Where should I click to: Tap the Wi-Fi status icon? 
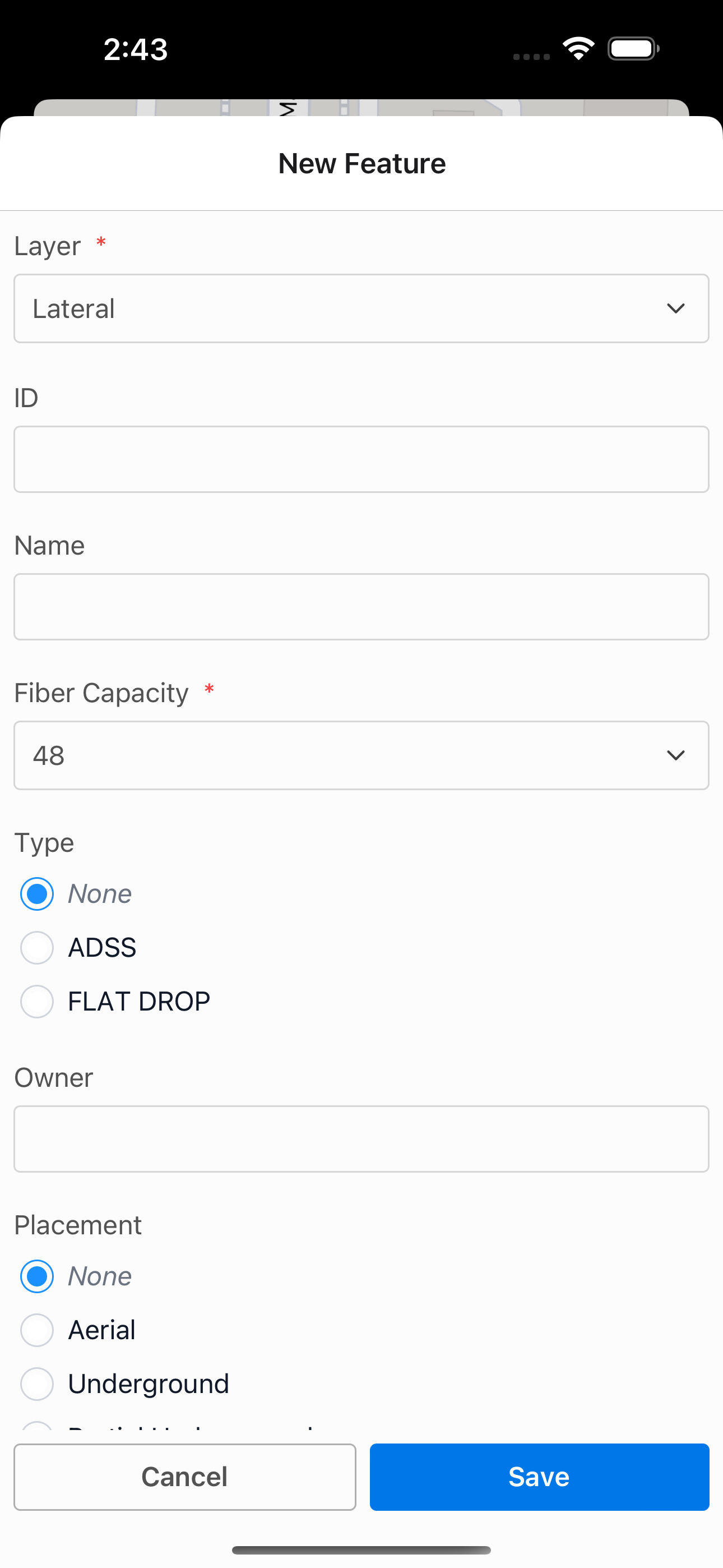(x=578, y=49)
